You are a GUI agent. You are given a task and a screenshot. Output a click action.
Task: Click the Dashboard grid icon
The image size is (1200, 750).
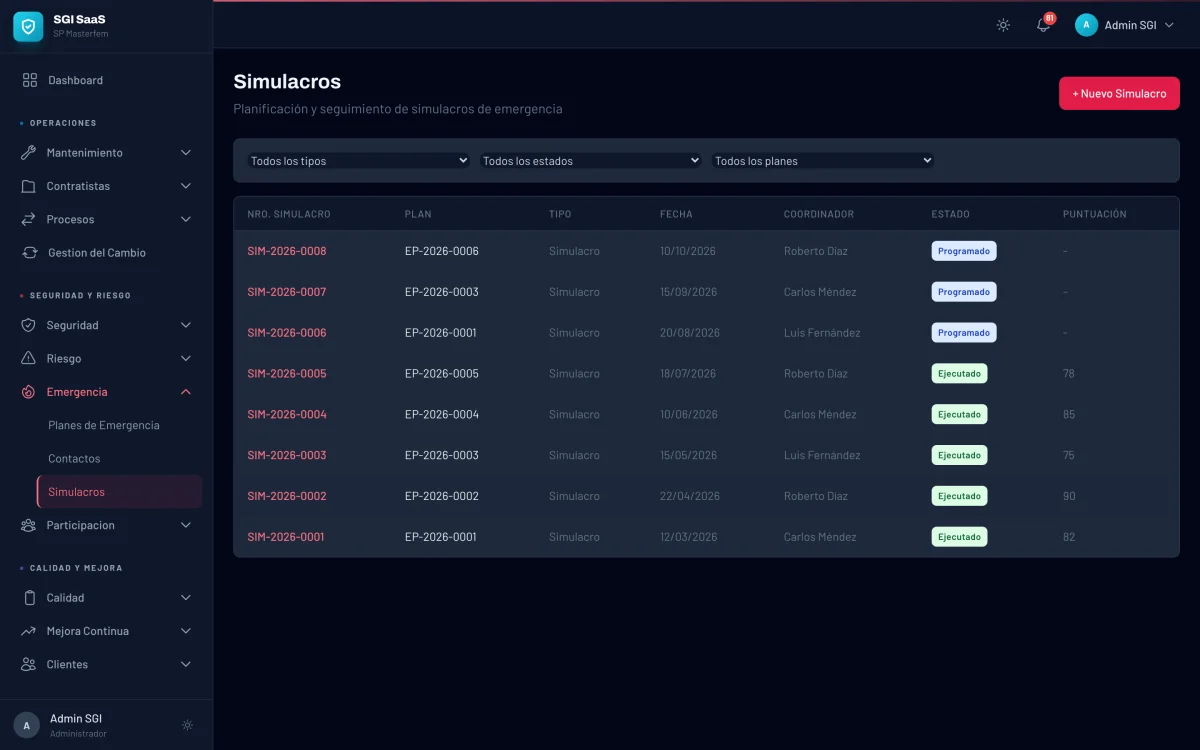[30, 80]
